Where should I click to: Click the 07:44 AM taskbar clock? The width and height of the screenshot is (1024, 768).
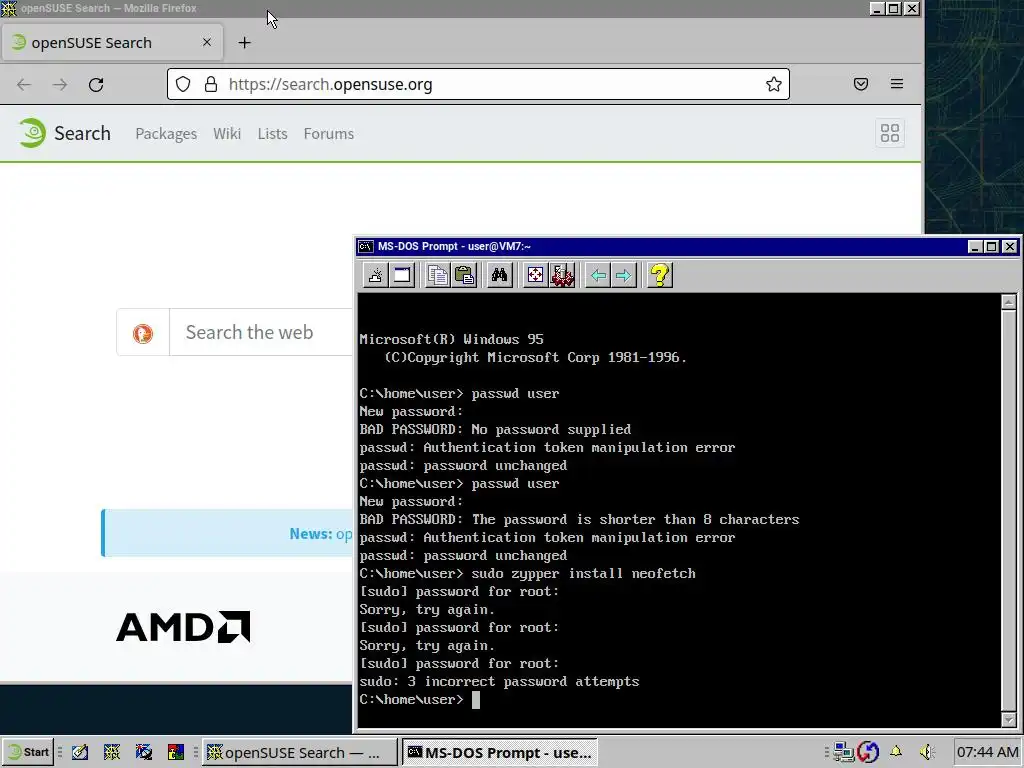pos(987,752)
